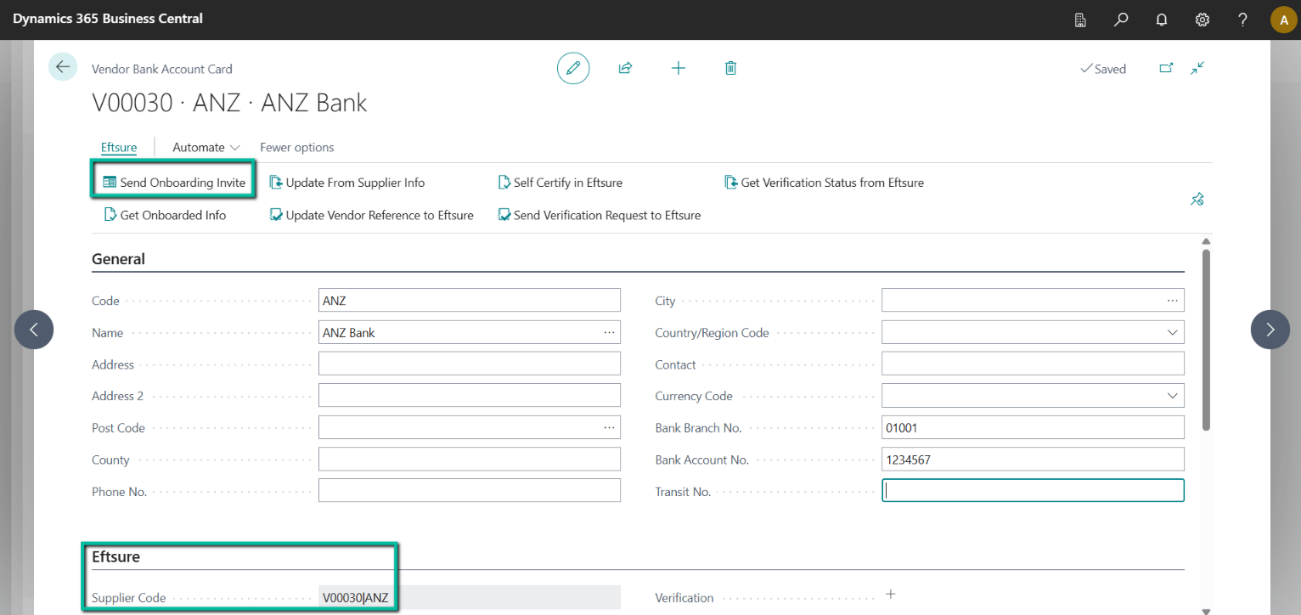Viewport: 1301px width, 615px height.
Task: Go back using the back arrow
Action: (63, 67)
